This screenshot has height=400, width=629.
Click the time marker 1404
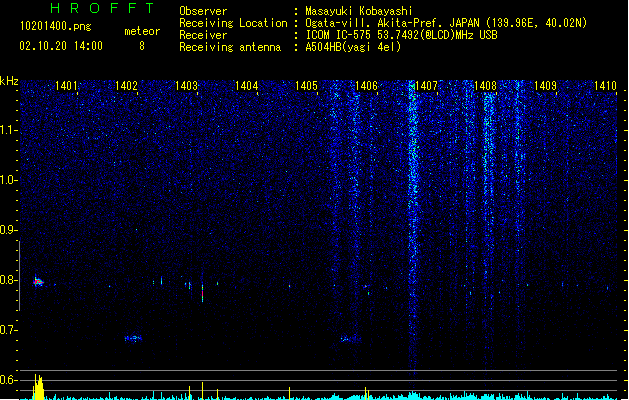pos(246,86)
